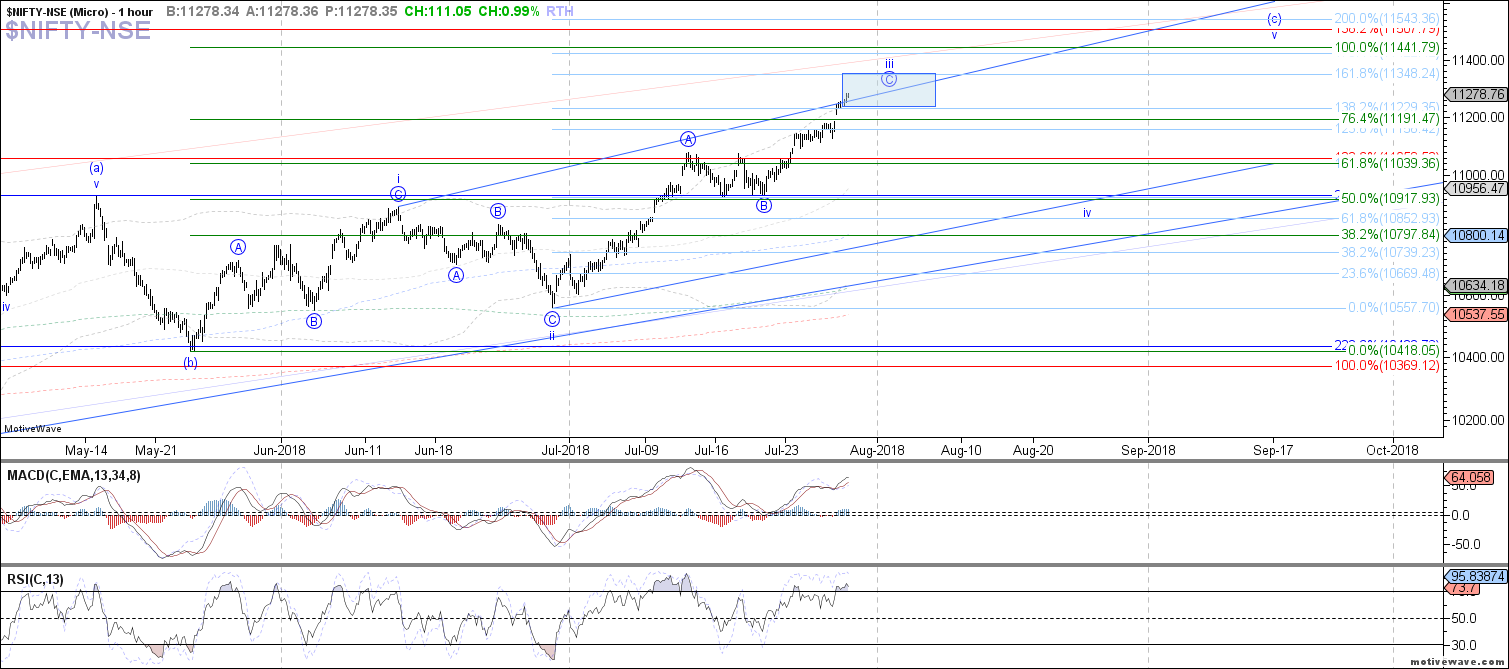Select the 38.2%(10797.84) retracement label
Image resolution: width=1509 pixels, height=669 pixels.
[x=1390, y=235]
